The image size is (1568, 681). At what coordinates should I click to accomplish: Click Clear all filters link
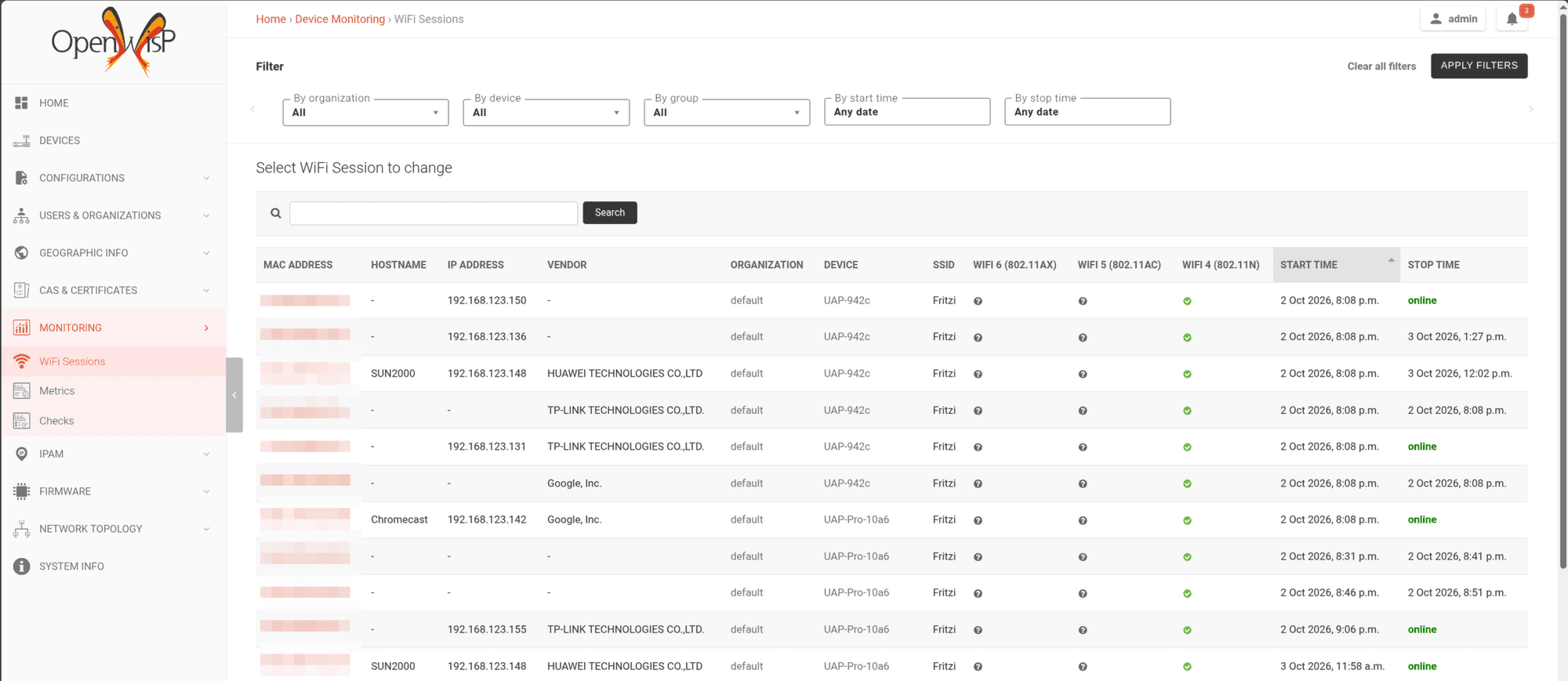click(1381, 67)
